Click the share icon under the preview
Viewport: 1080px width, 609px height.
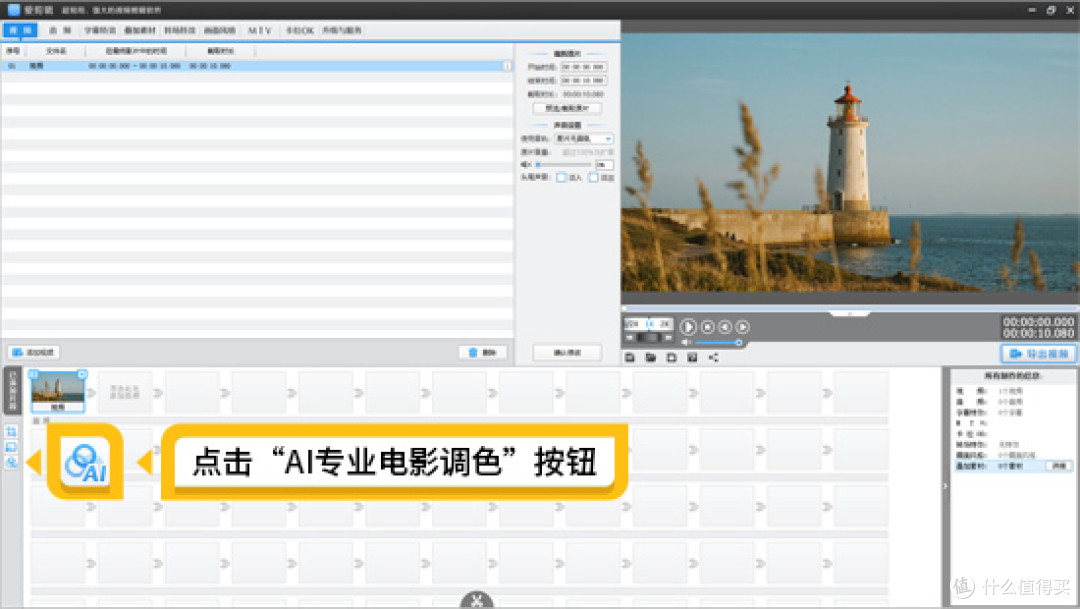coord(714,358)
